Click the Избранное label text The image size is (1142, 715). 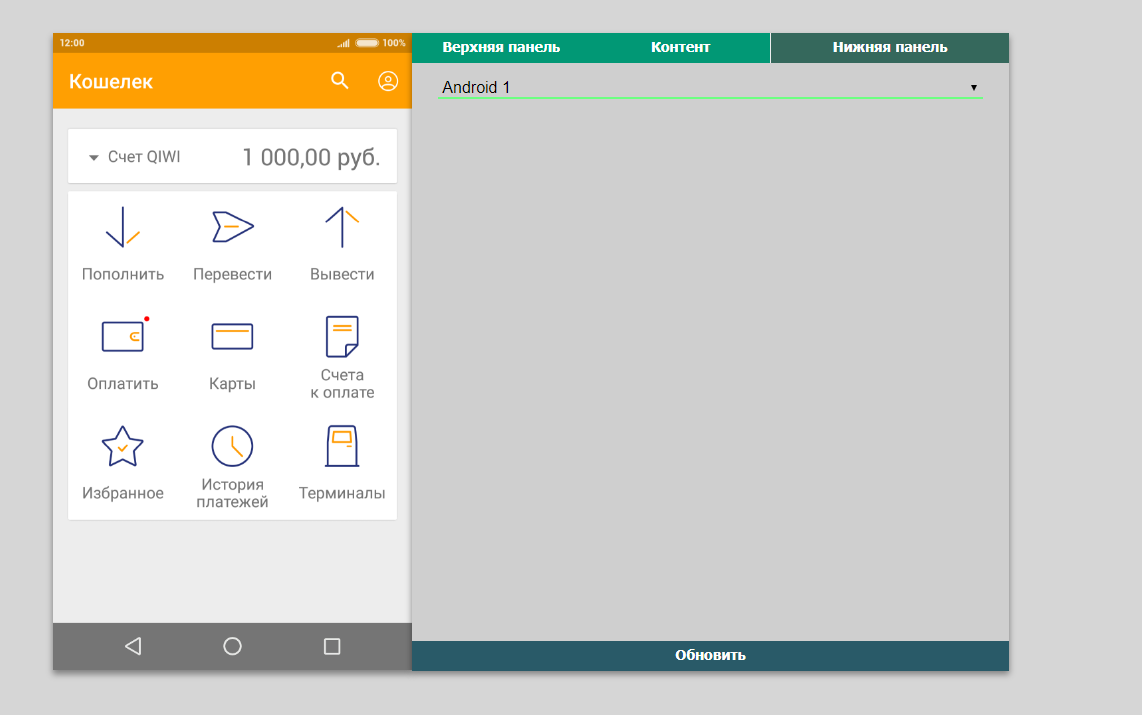(122, 494)
